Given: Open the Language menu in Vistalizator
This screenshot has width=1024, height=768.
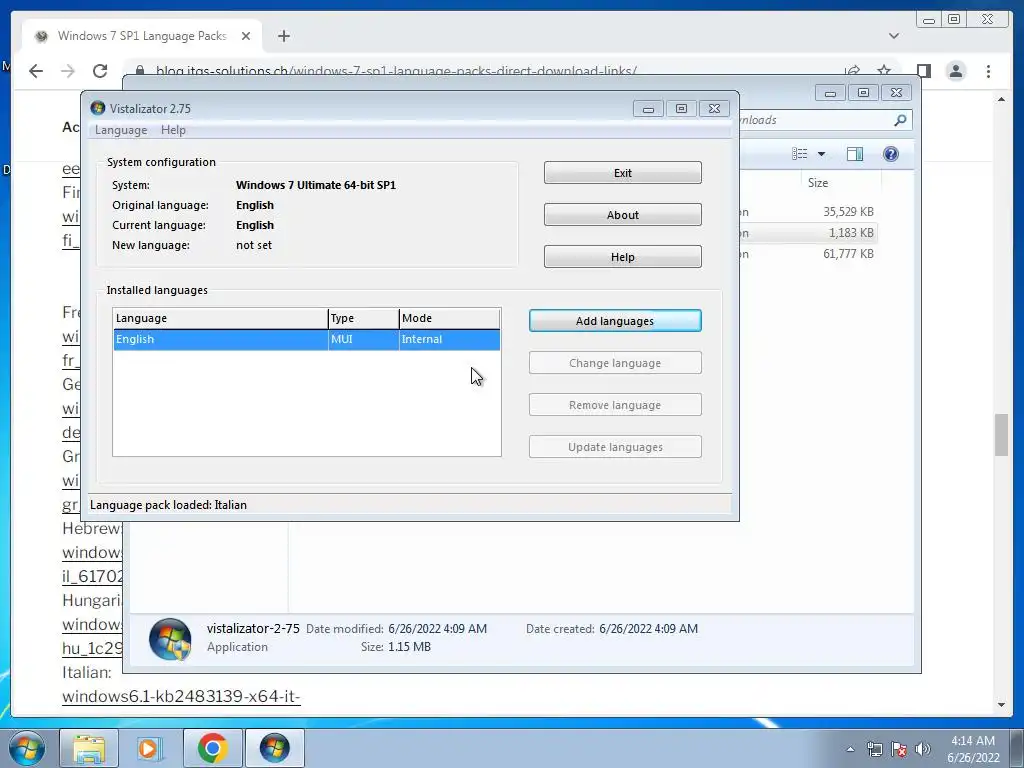Looking at the screenshot, I should (x=121, y=130).
